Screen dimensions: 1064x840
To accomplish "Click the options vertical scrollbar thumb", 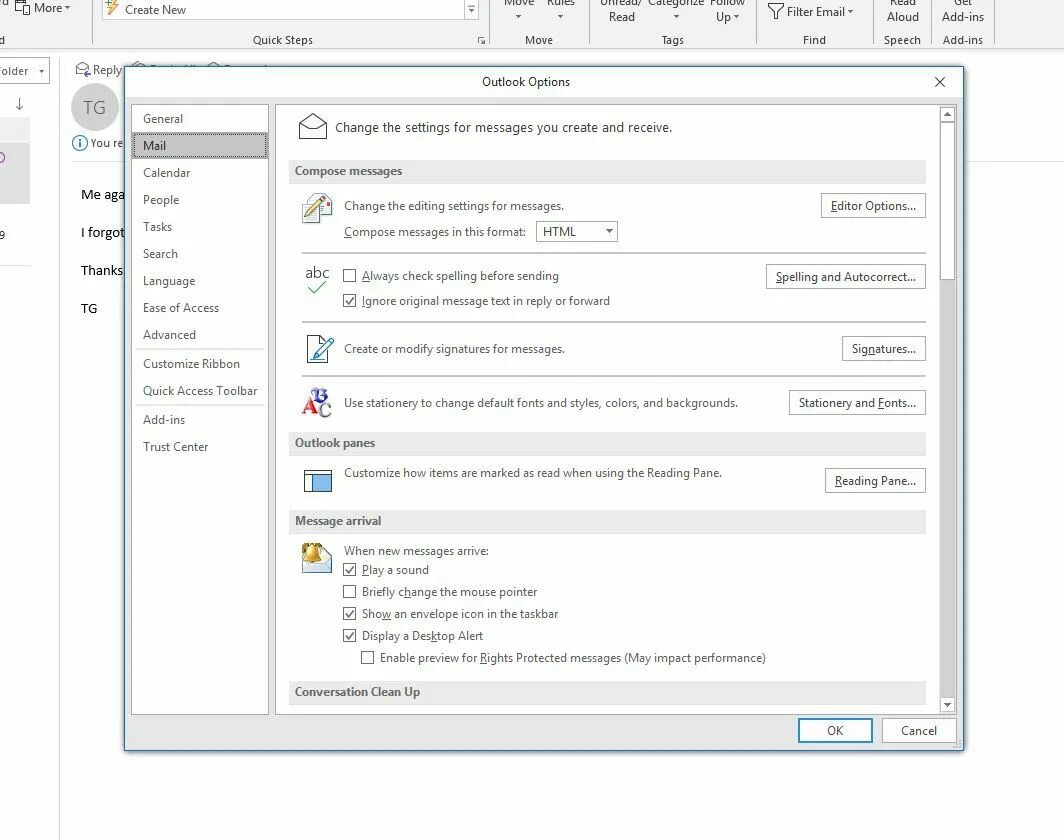I will [947, 201].
